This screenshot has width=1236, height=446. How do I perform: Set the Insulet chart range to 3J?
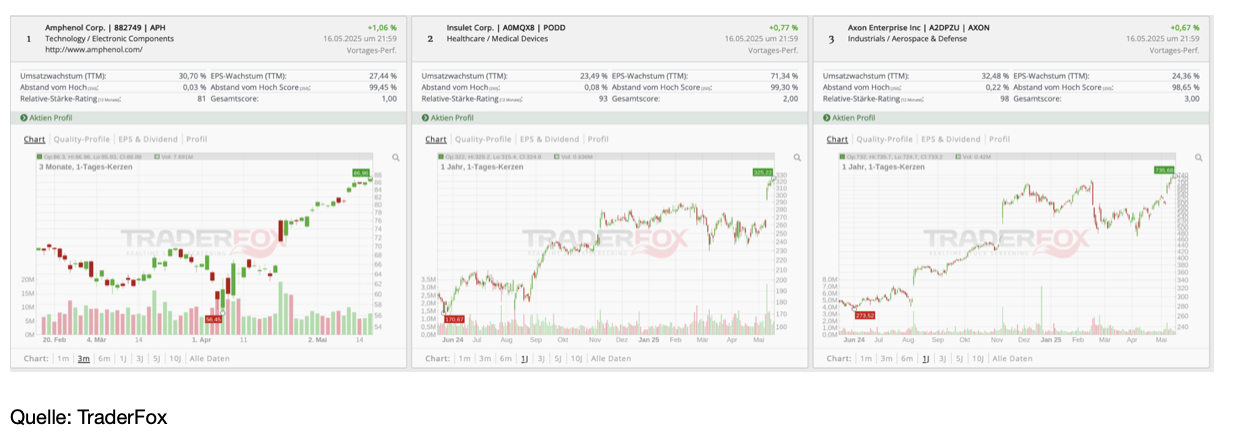[541, 358]
